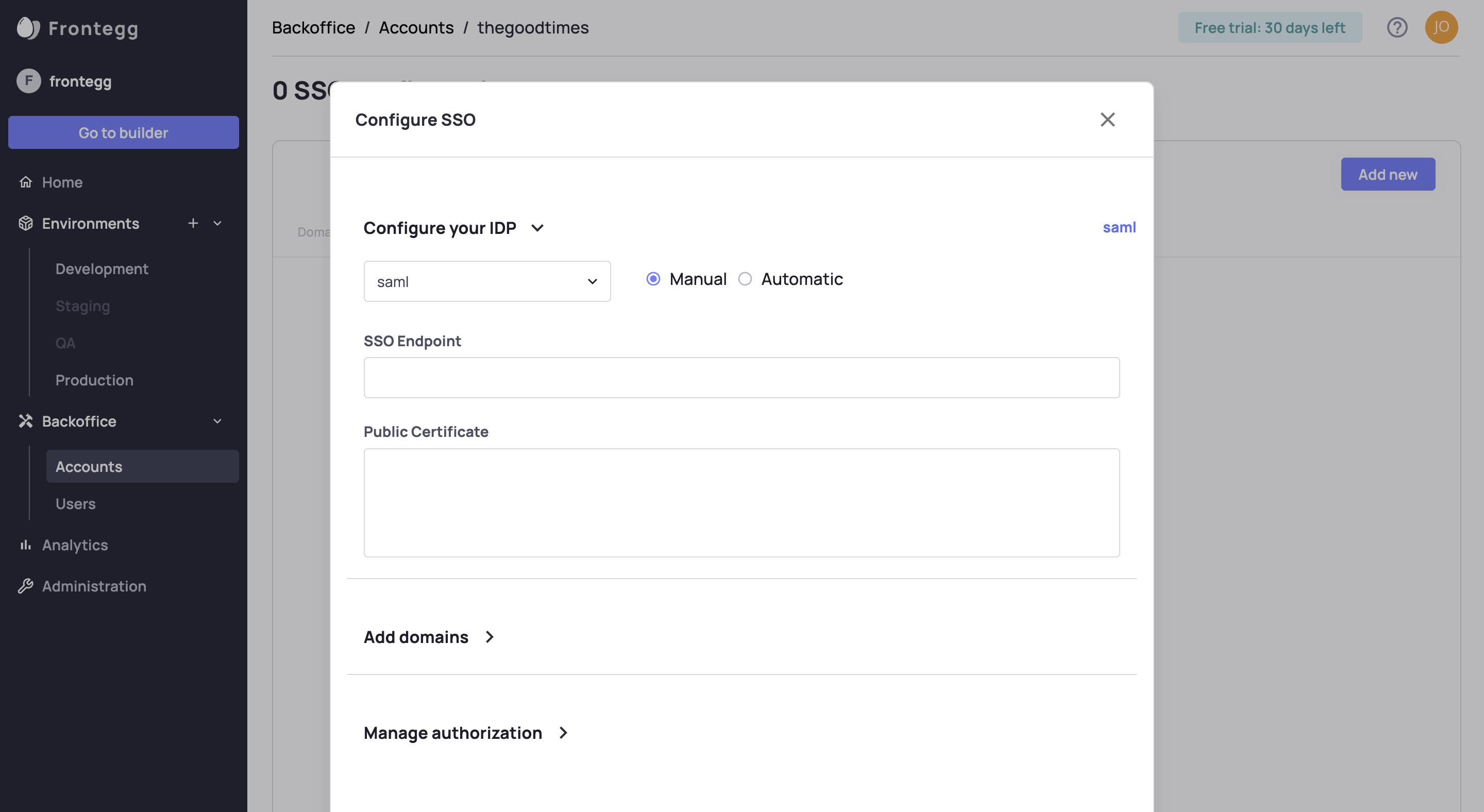Viewport: 1484px width, 812px height.
Task: Click into the SSO Endpoint field
Action: (741, 378)
